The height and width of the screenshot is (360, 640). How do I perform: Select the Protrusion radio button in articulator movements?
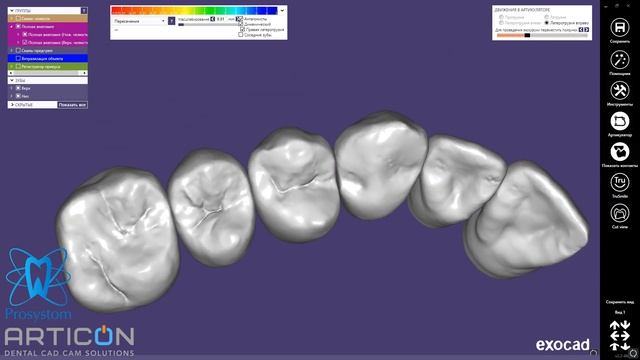[x=501, y=17]
